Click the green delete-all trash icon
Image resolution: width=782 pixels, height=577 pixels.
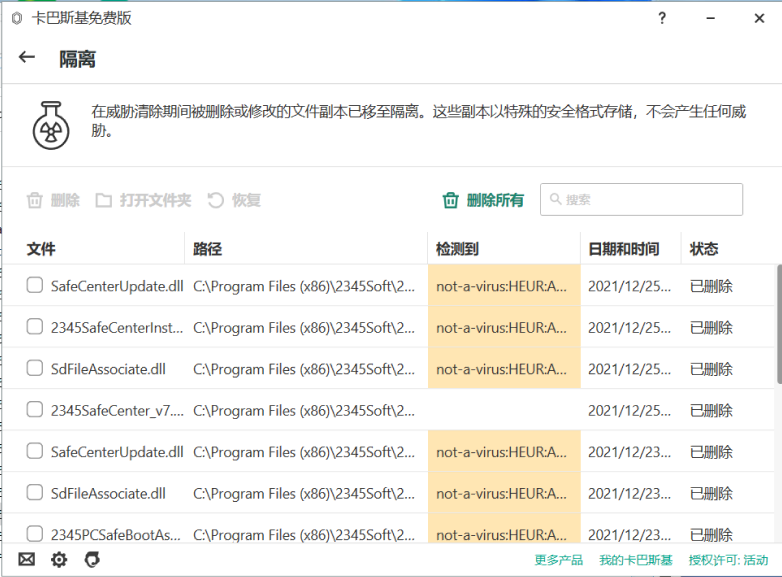(x=450, y=200)
